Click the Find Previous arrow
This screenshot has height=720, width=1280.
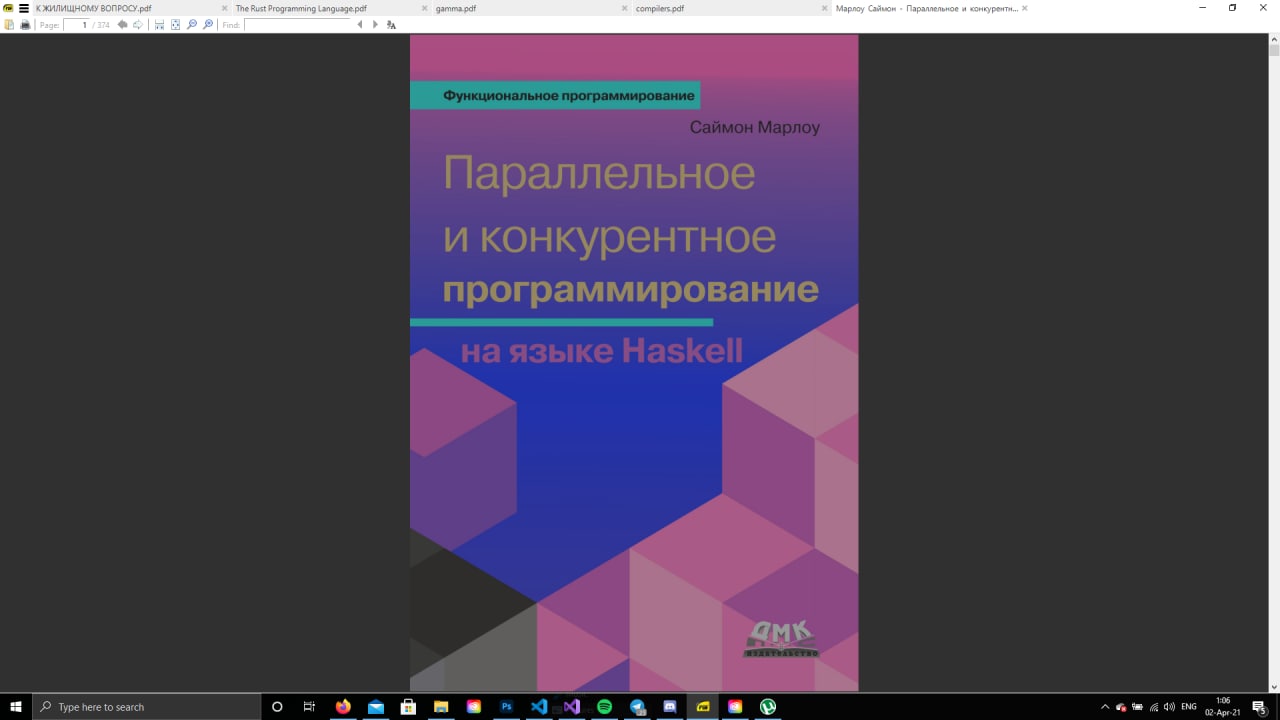tap(360, 25)
